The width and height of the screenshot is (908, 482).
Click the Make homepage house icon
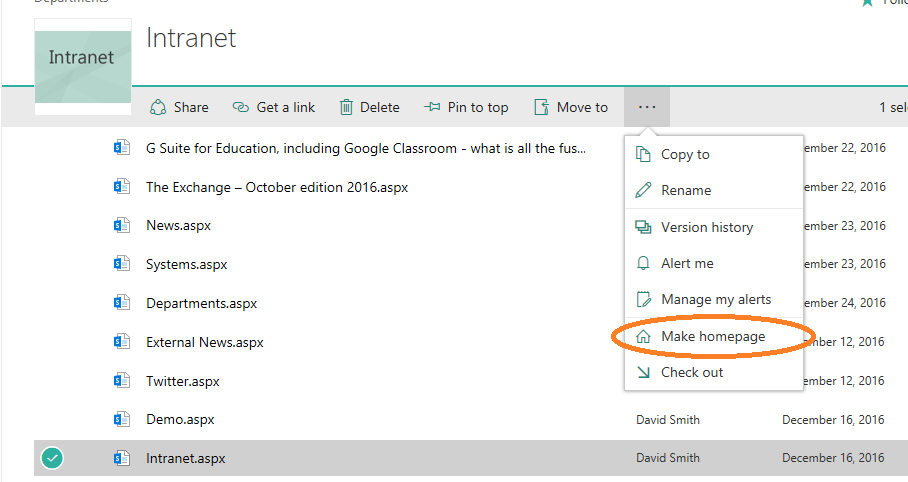[x=643, y=337]
